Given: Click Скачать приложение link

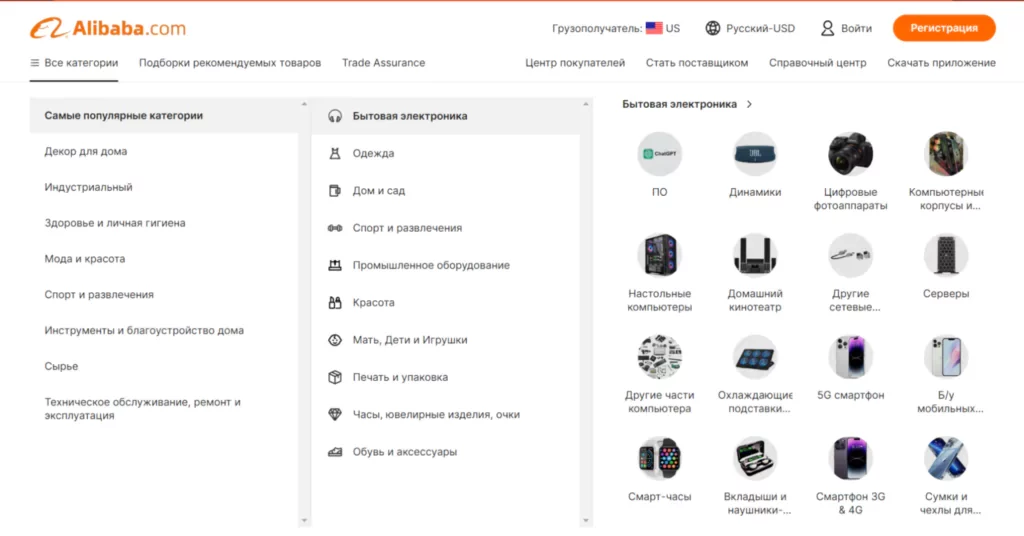Looking at the screenshot, I should pos(941,63).
